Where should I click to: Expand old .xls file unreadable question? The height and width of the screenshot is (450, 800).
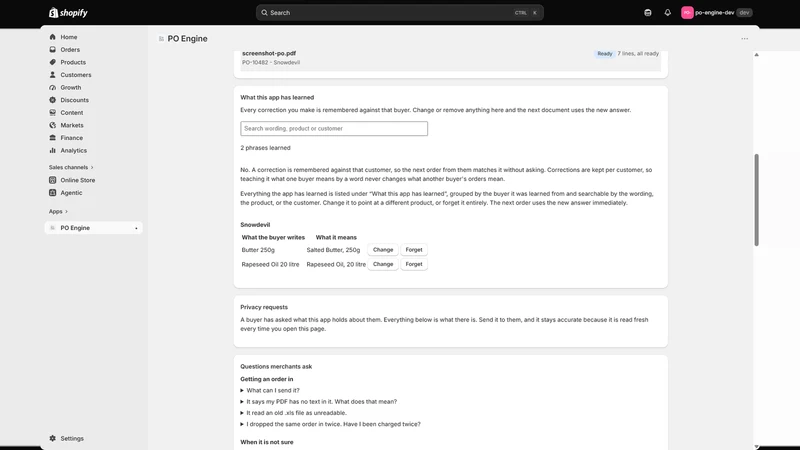pyautogui.click(x=293, y=413)
